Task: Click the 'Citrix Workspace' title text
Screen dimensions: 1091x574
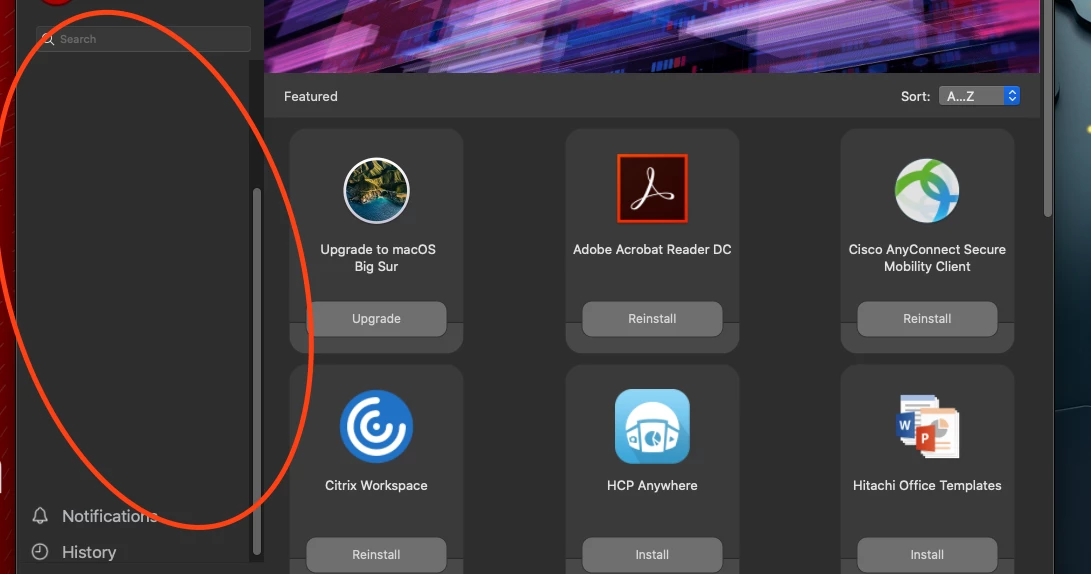Action: 376,486
